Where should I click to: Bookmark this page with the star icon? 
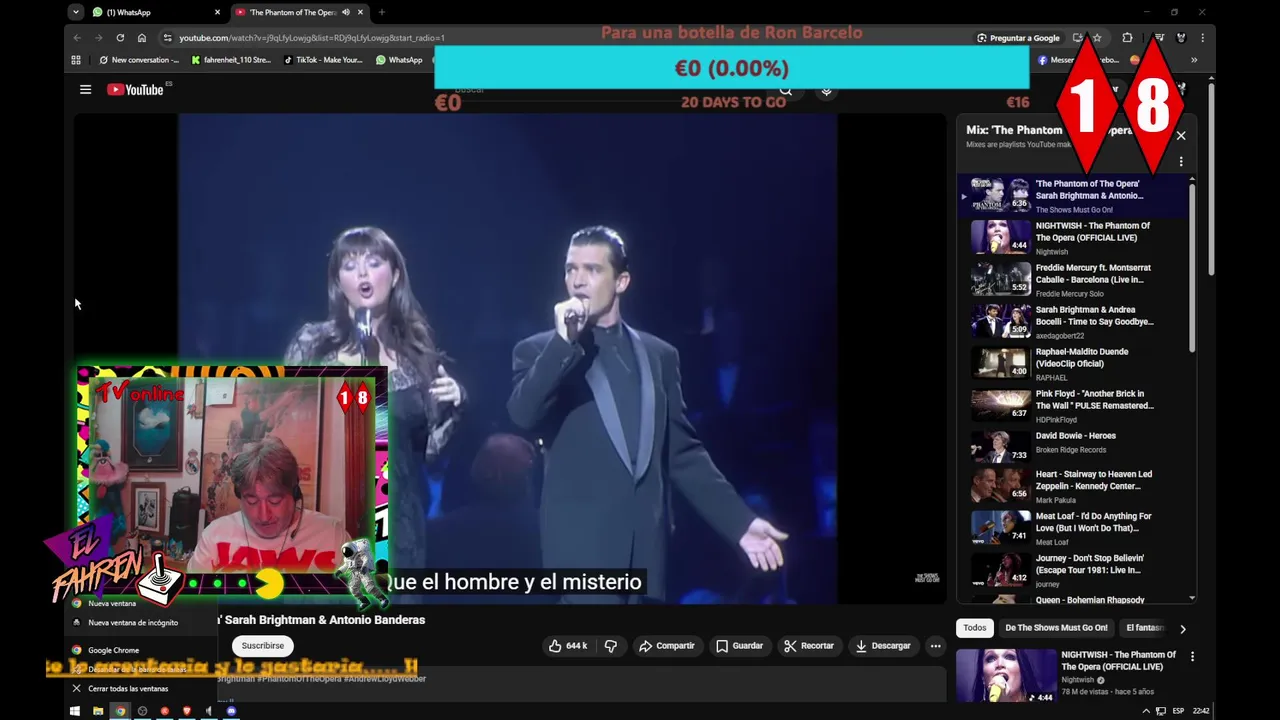1097,38
